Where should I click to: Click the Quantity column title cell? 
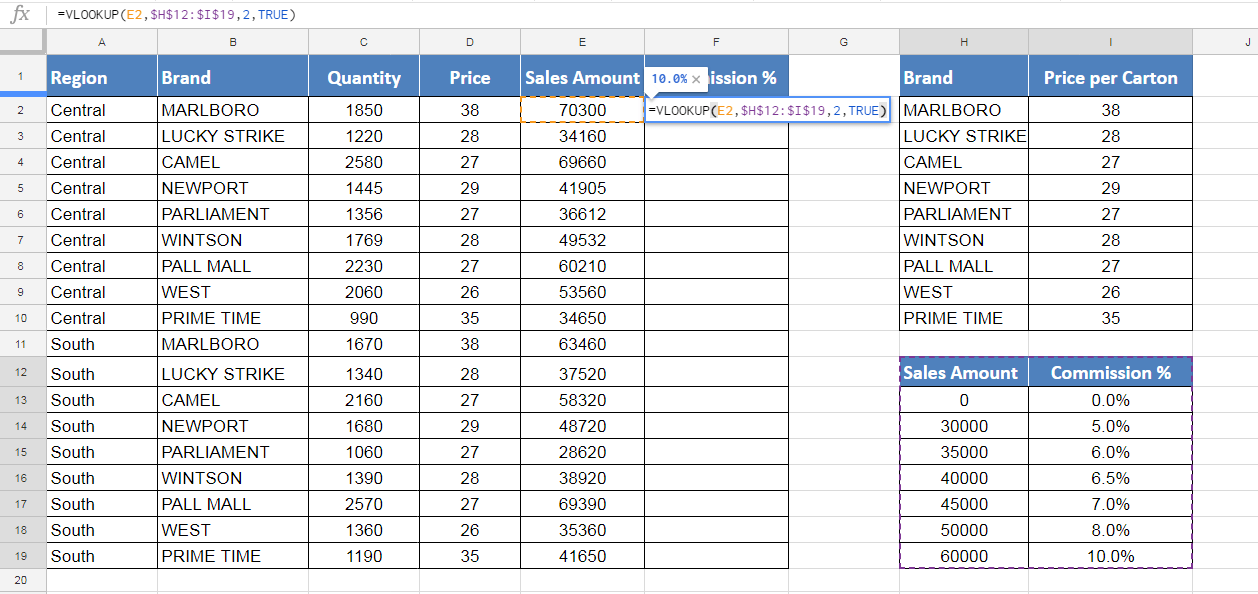coord(364,78)
